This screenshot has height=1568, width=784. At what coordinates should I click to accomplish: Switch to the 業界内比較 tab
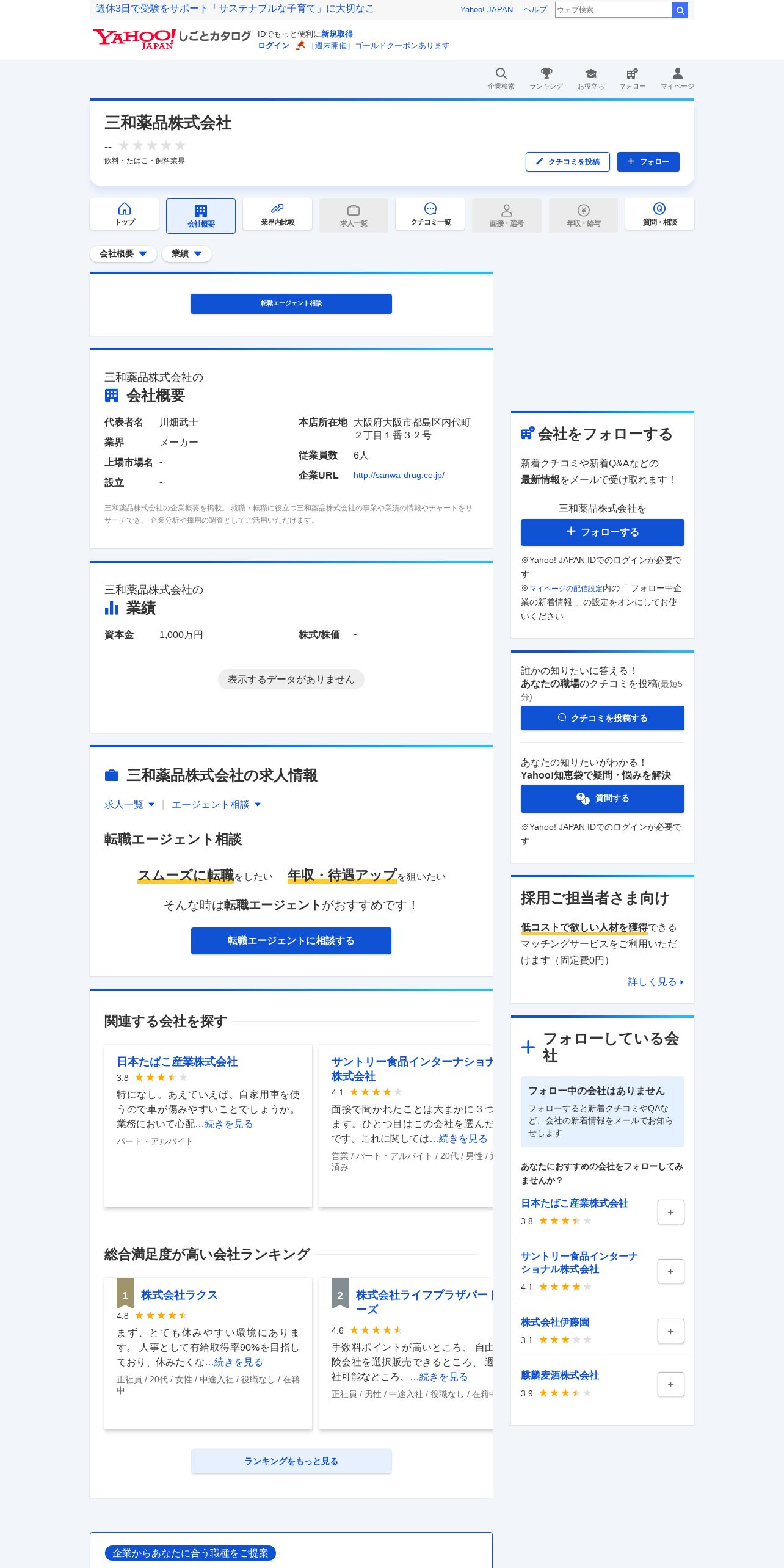(277, 214)
